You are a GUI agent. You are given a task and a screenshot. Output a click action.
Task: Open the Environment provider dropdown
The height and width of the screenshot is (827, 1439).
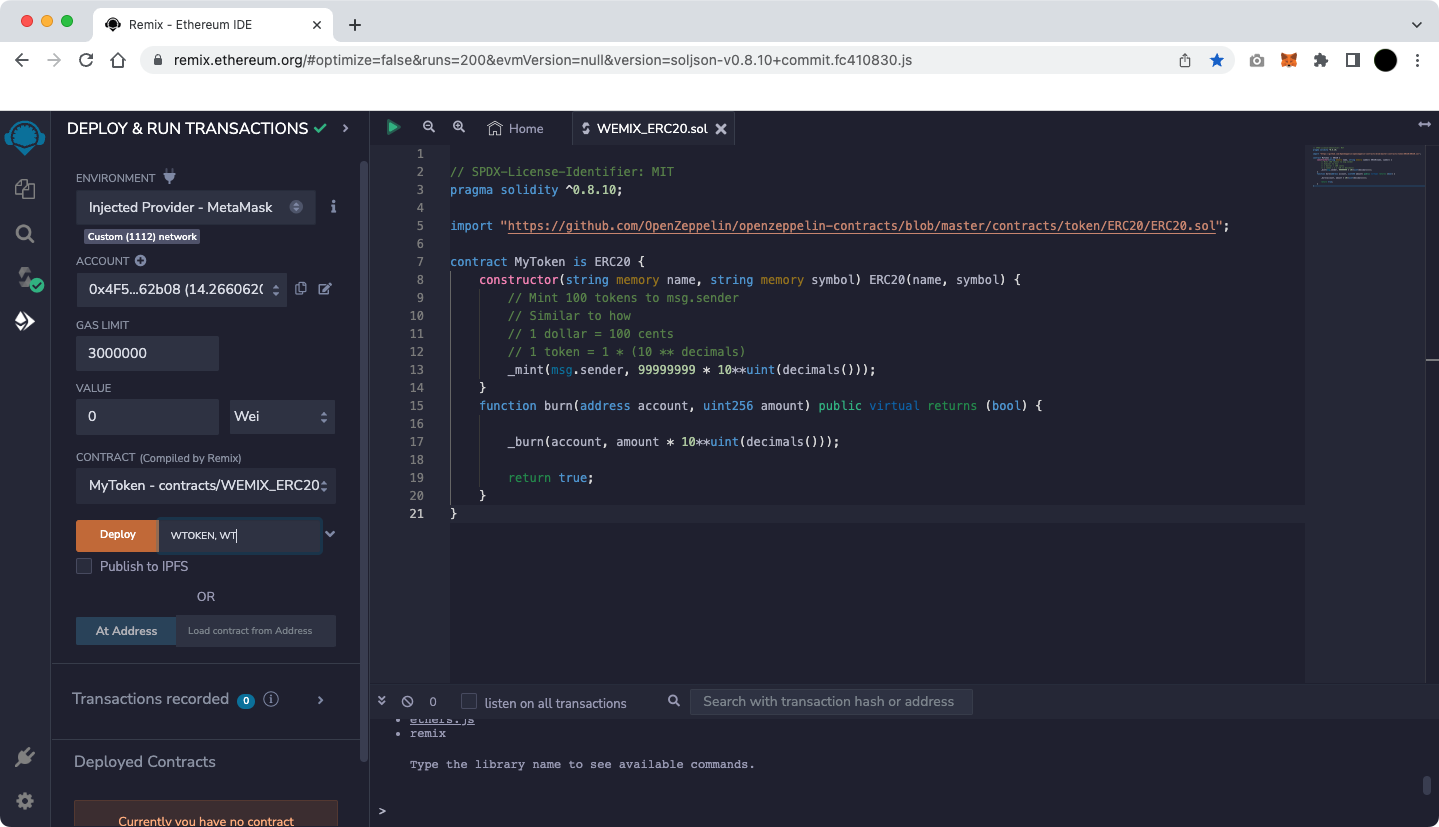[196, 207]
